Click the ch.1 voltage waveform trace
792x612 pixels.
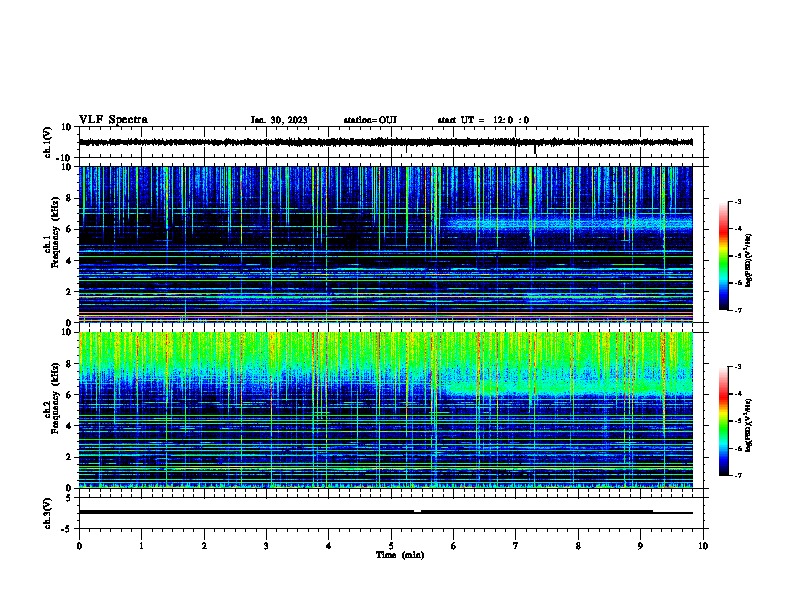coord(385,142)
